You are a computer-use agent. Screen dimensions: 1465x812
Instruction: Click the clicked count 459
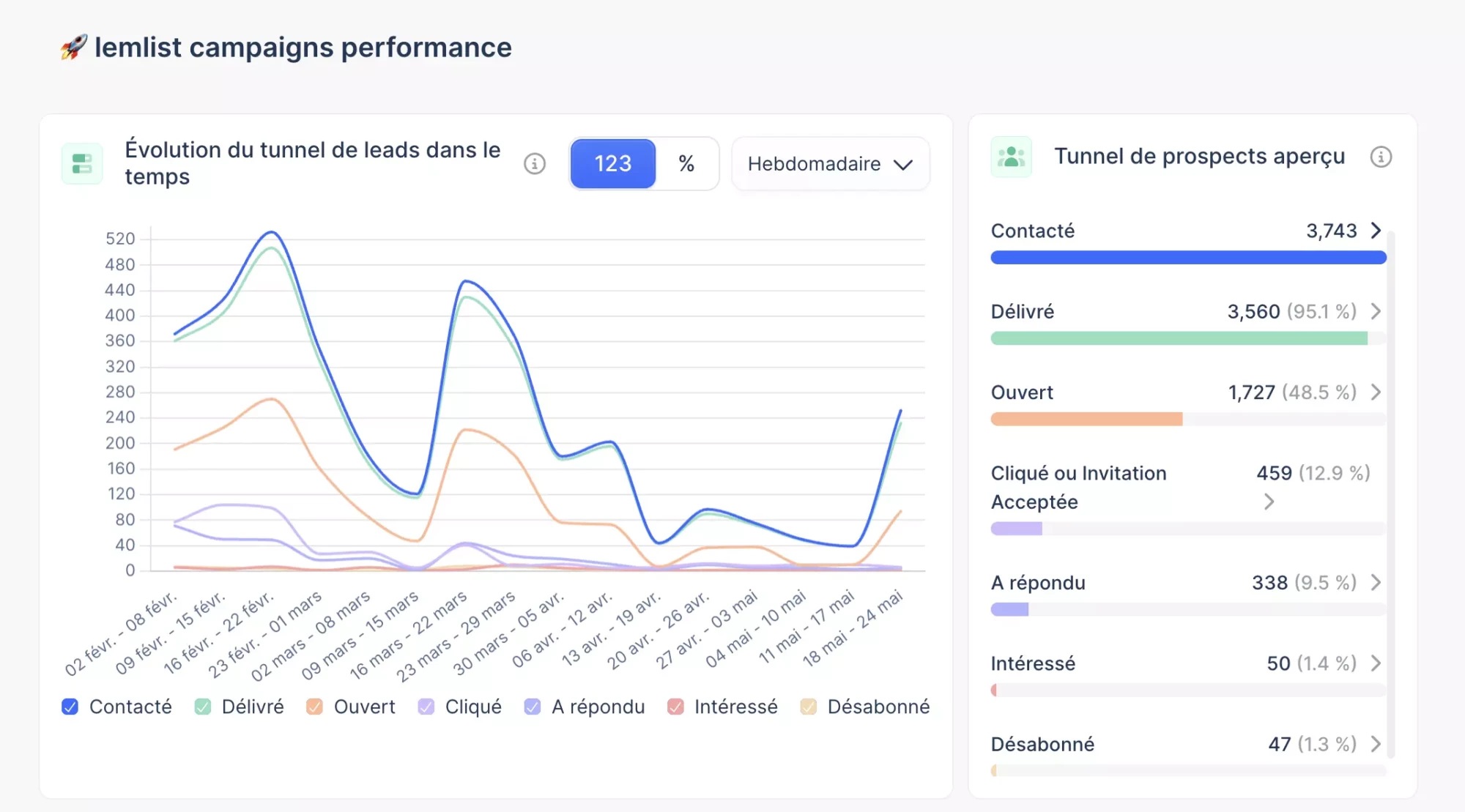pos(1275,473)
